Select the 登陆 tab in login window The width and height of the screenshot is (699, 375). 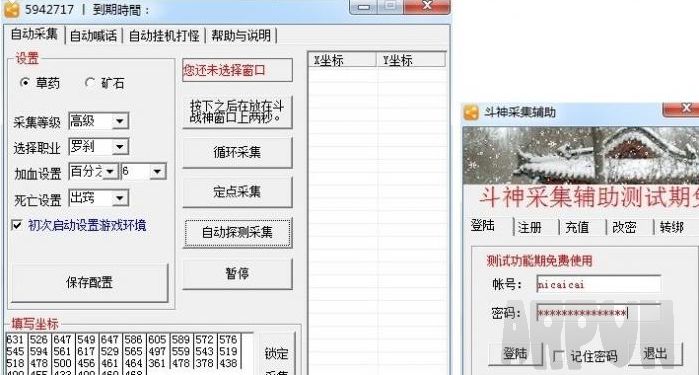pos(483,226)
